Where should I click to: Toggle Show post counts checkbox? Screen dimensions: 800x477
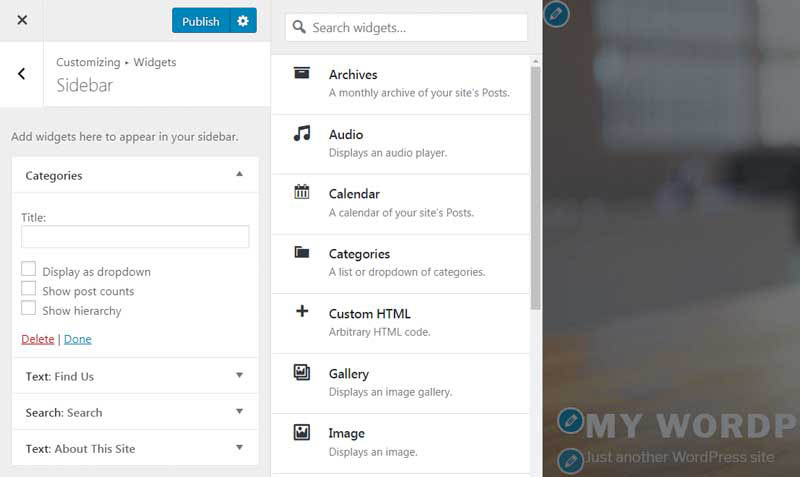(29, 289)
